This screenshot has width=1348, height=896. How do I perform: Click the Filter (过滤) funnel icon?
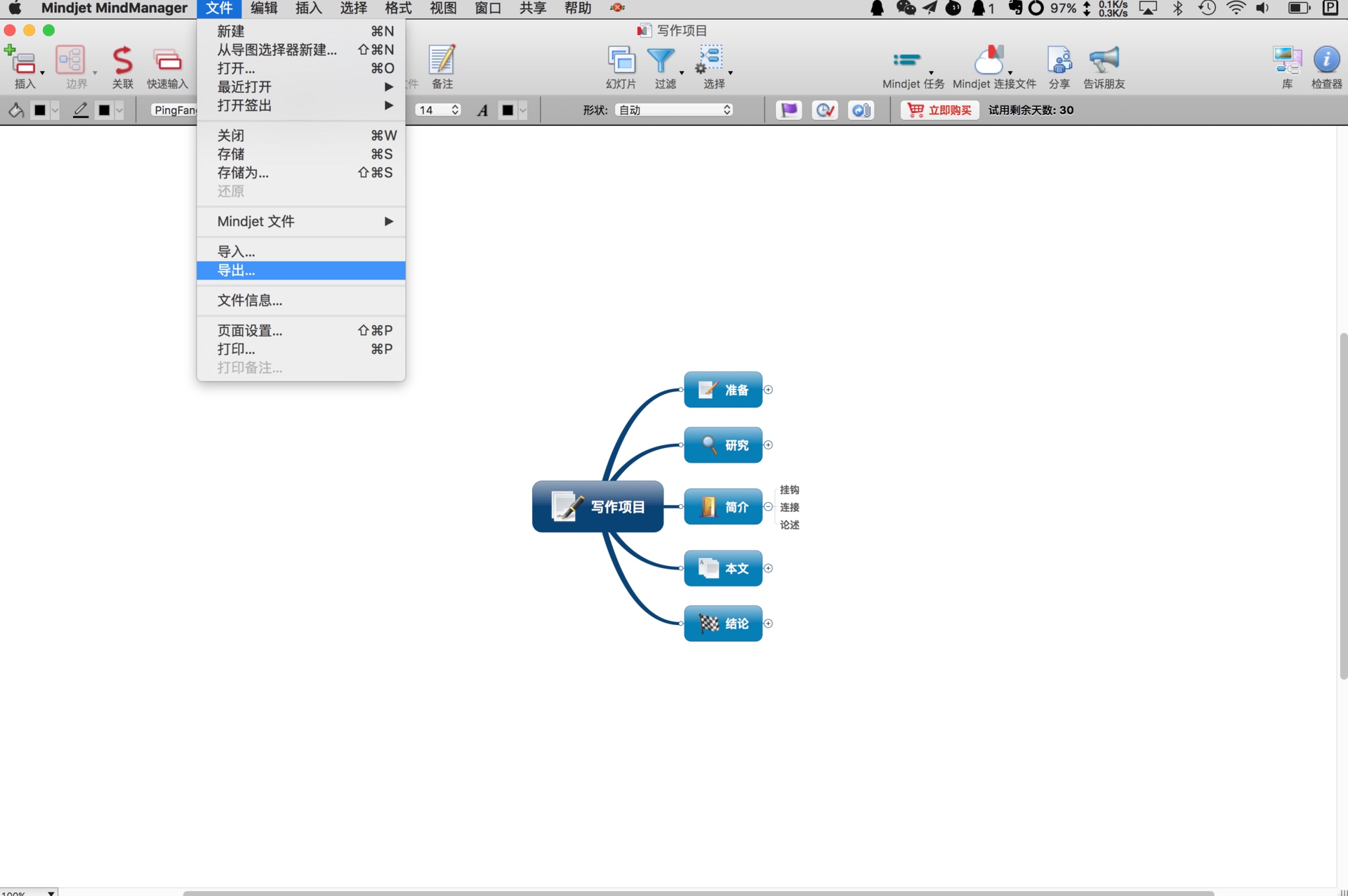point(661,62)
